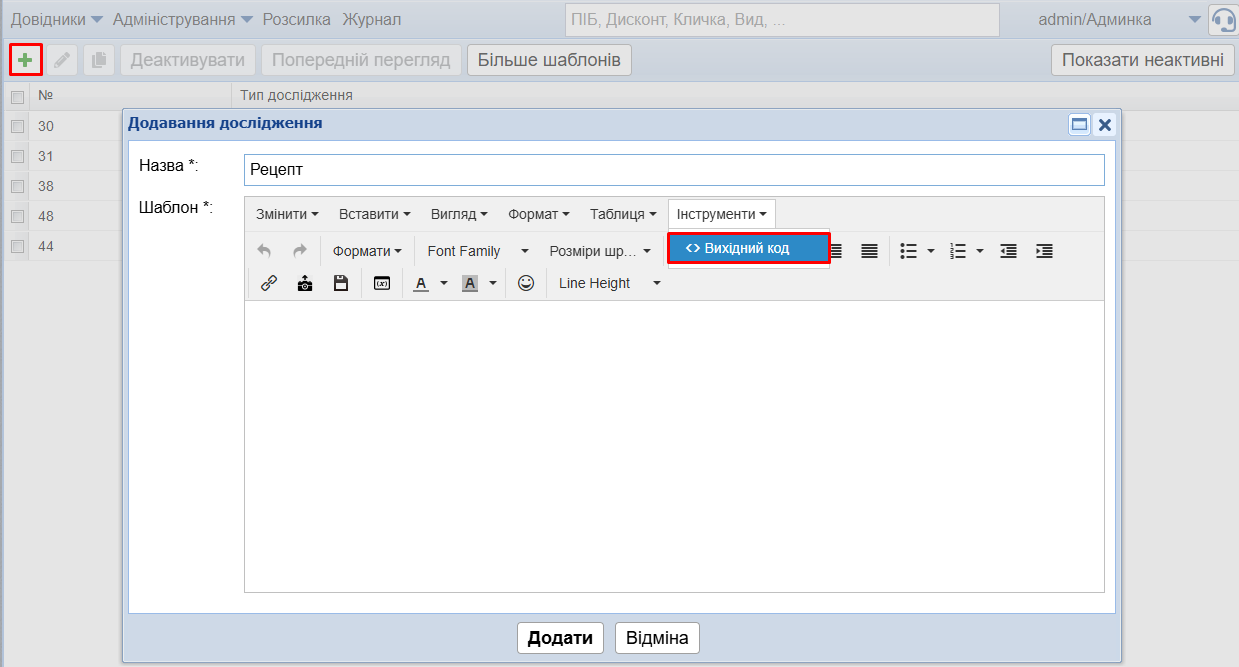Expand the Font Family dropdown

pyautogui.click(x=477, y=251)
